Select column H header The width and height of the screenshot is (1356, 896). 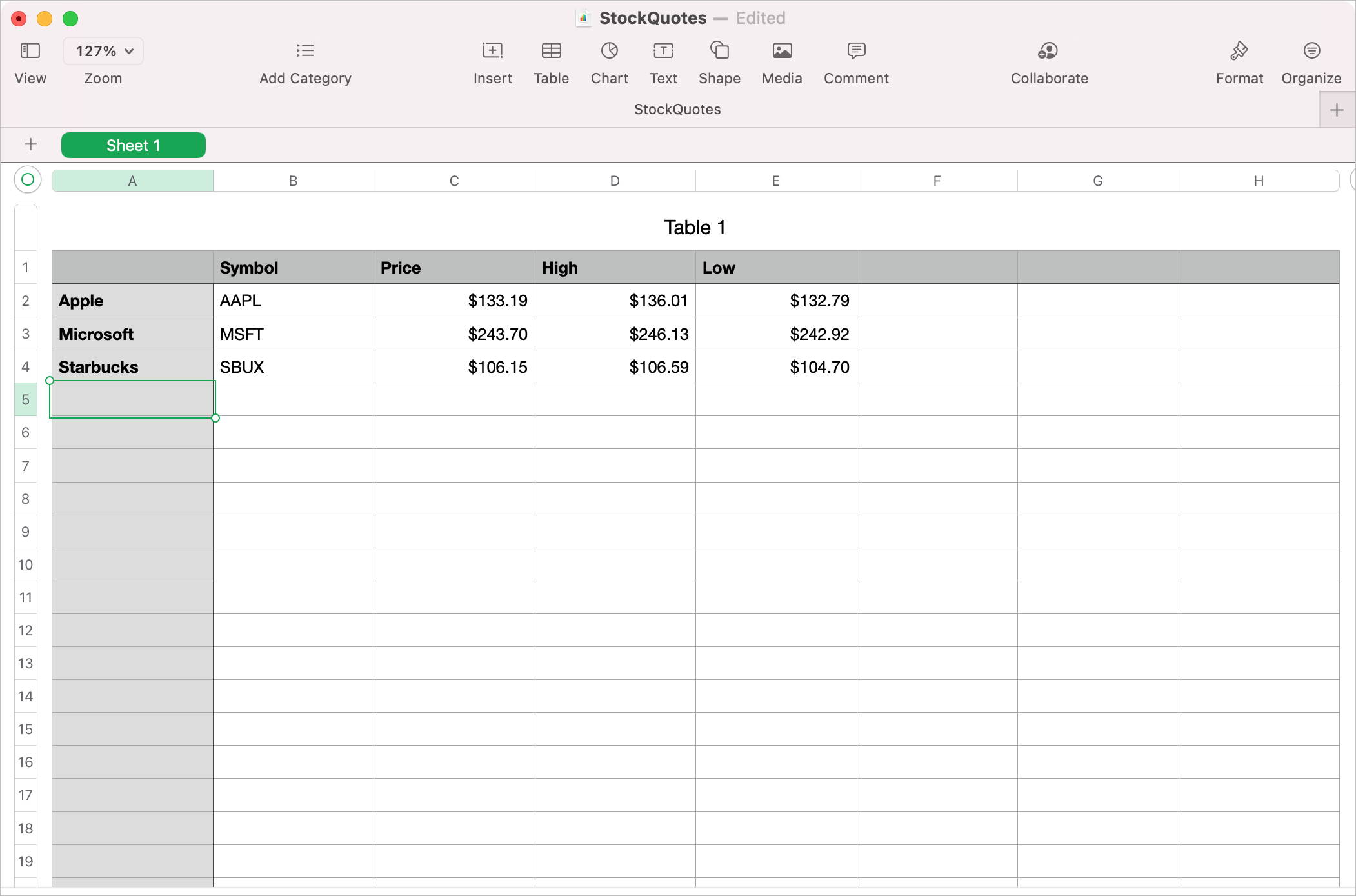[x=1259, y=181]
